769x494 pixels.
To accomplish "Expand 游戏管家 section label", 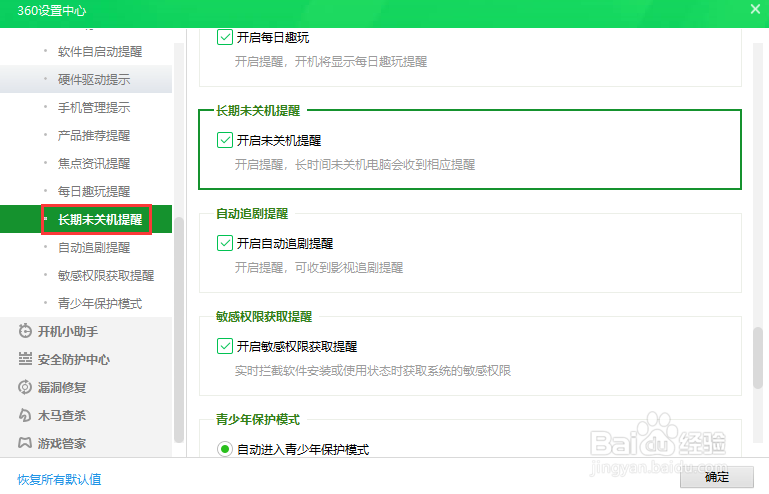I will [x=62, y=443].
